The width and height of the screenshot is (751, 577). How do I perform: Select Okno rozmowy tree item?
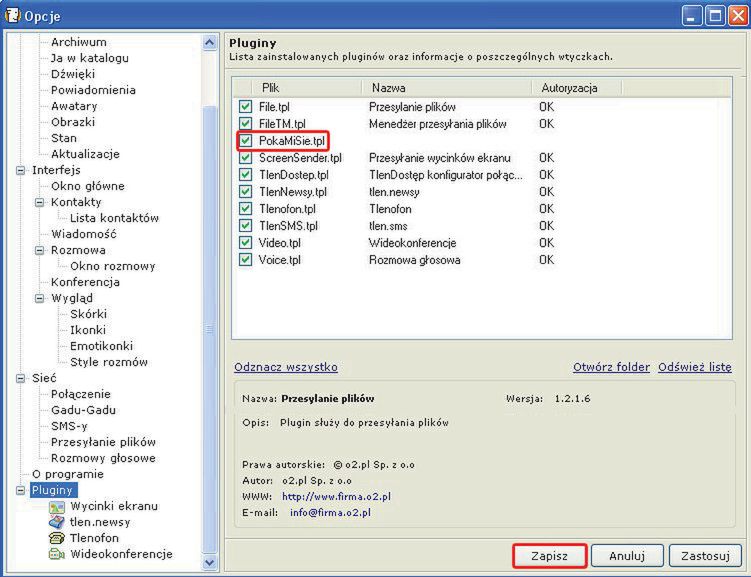113,266
